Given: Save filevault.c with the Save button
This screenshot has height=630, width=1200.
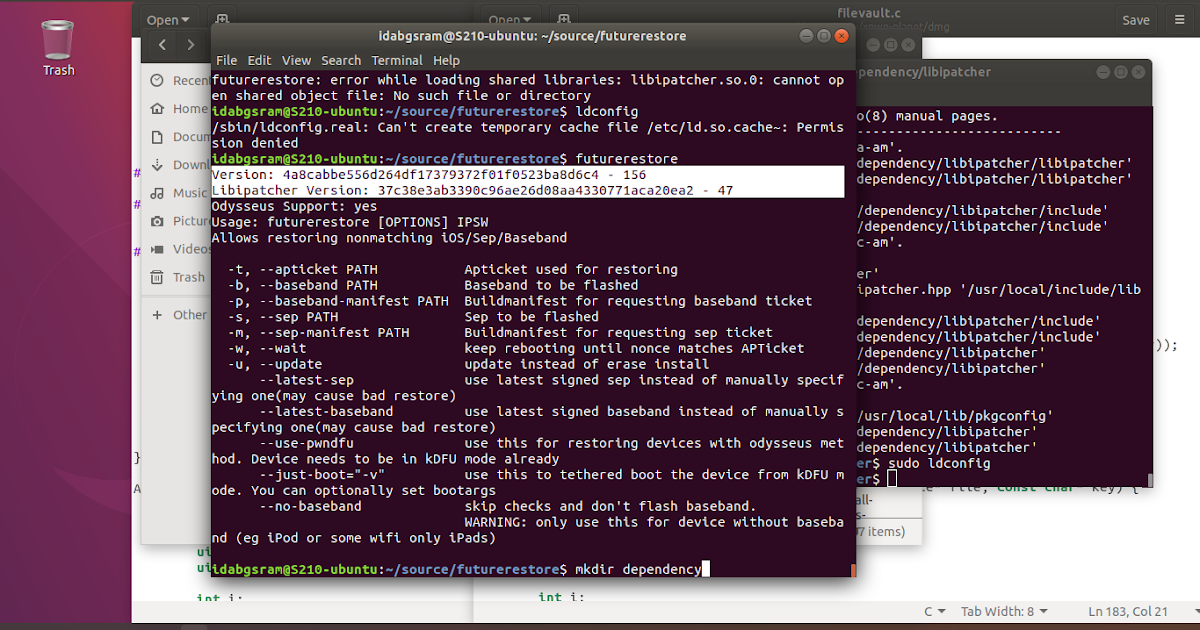Looking at the screenshot, I should point(1135,18).
